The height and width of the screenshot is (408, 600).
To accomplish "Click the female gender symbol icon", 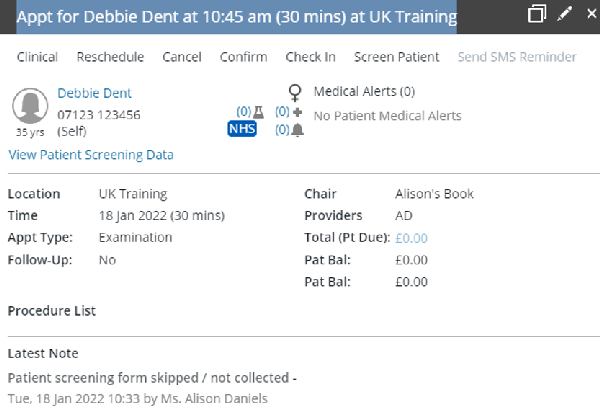I will coord(295,93).
